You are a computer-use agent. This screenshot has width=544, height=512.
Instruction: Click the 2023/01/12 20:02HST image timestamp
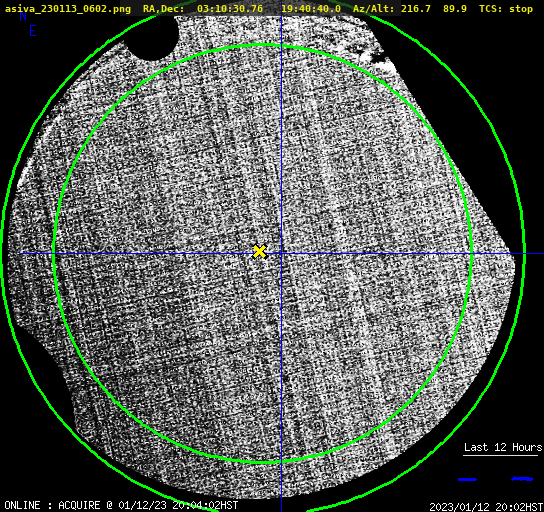(x=486, y=507)
